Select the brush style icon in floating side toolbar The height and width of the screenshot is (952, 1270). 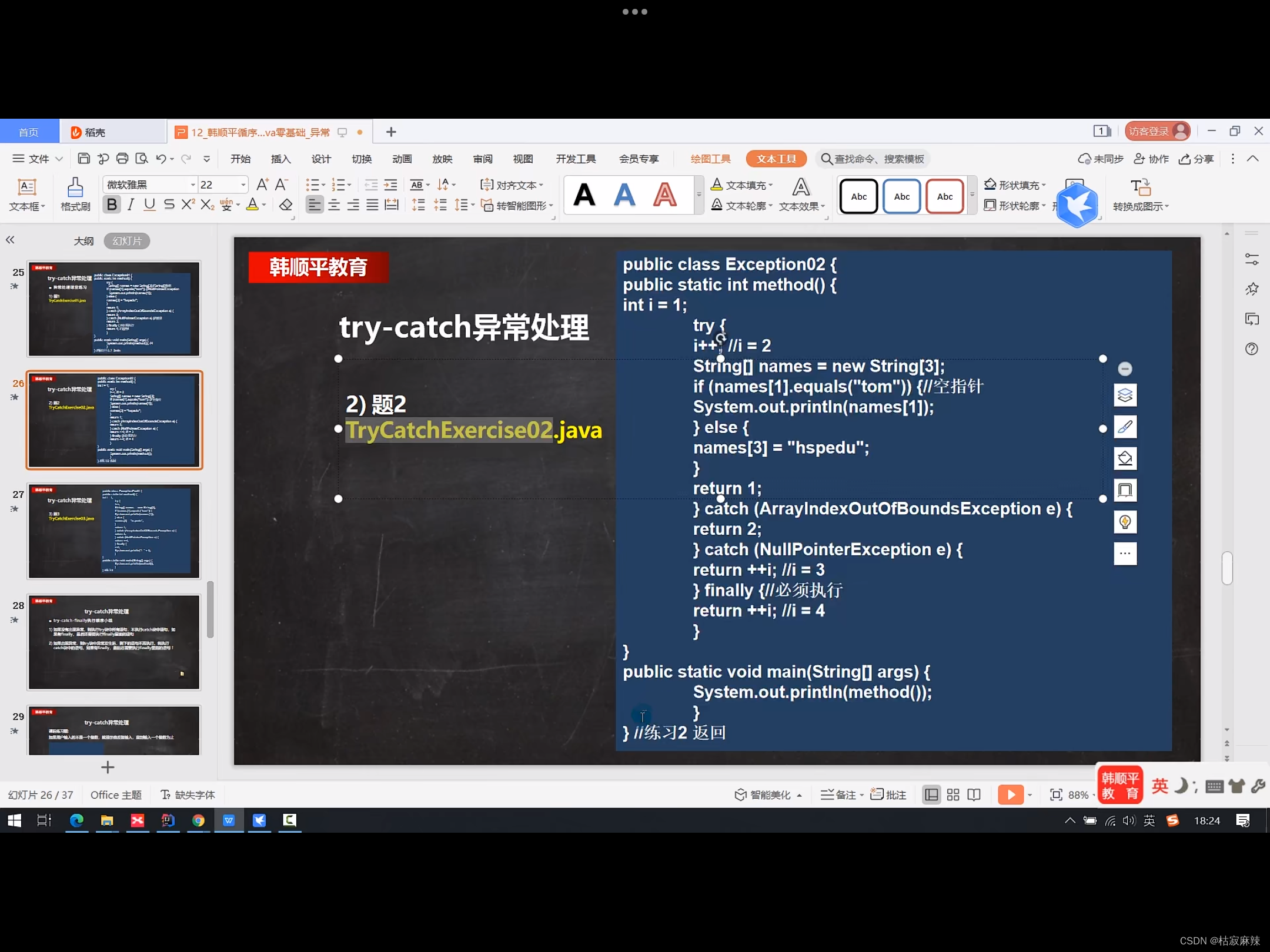coord(1125,427)
